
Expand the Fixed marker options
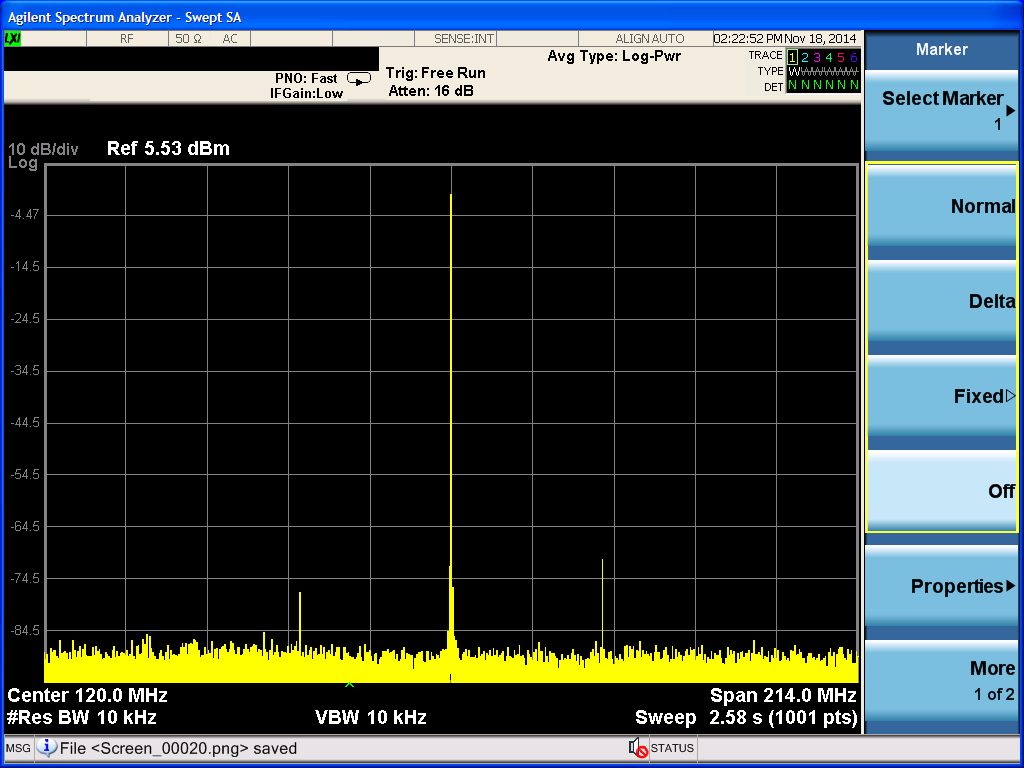942,396
